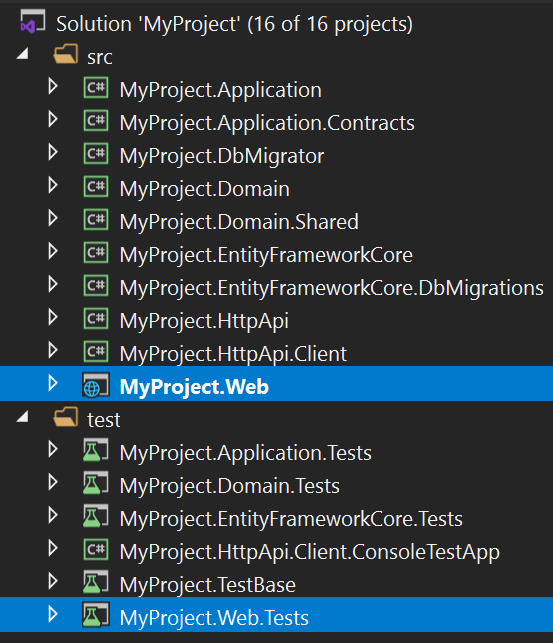Select the MyProject.EntityFrameworkCore.Tests project name
Viewport: 553px width, 643px height.
coord(291,519)
